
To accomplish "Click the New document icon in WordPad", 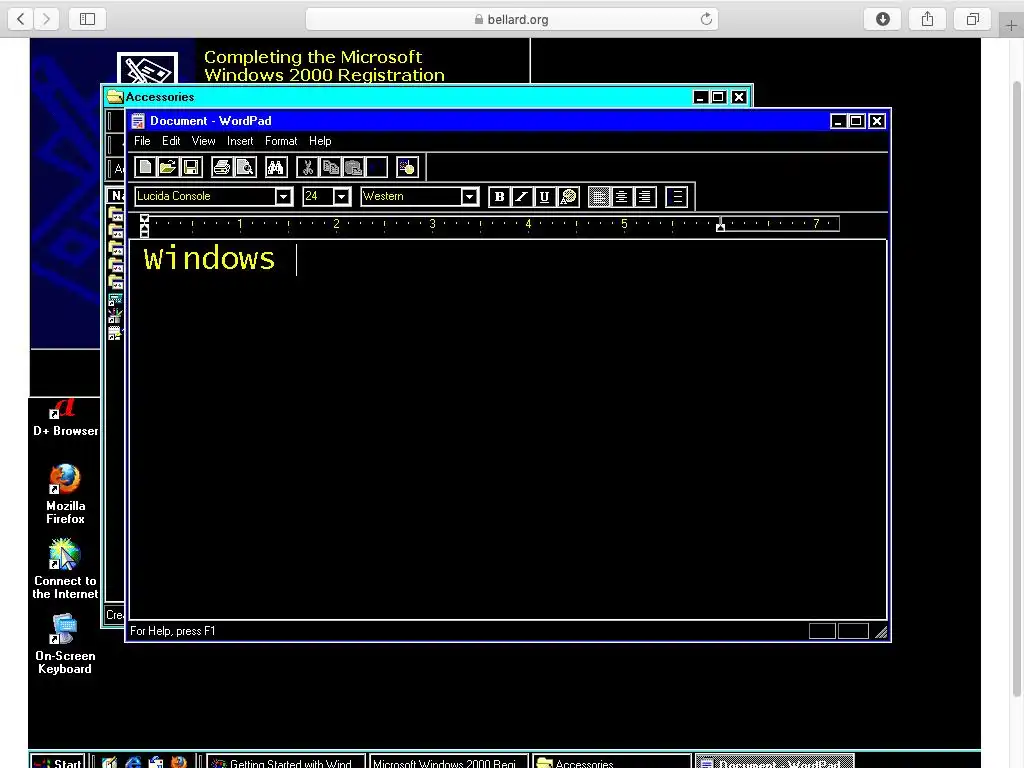I will tap(145, 167).
